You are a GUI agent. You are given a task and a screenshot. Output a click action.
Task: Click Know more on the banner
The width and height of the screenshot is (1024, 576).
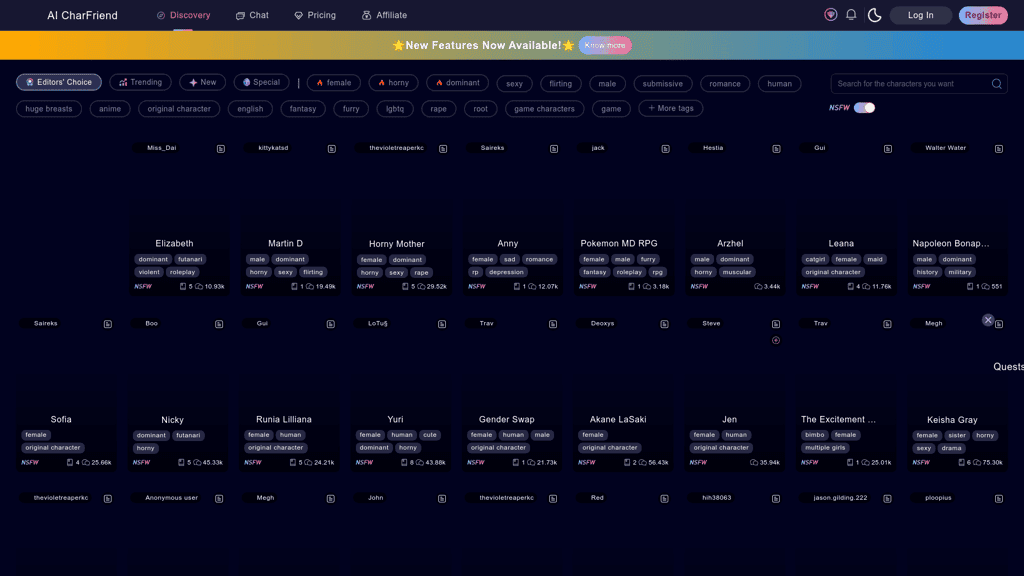[605, 45]
